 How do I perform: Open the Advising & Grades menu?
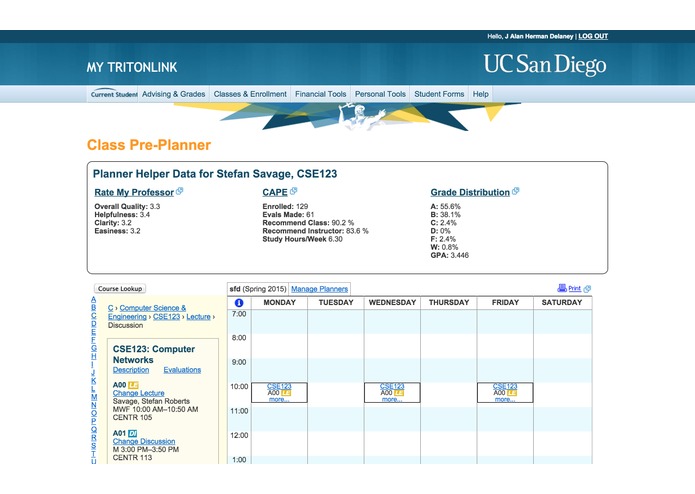click(x=173, y=94)
